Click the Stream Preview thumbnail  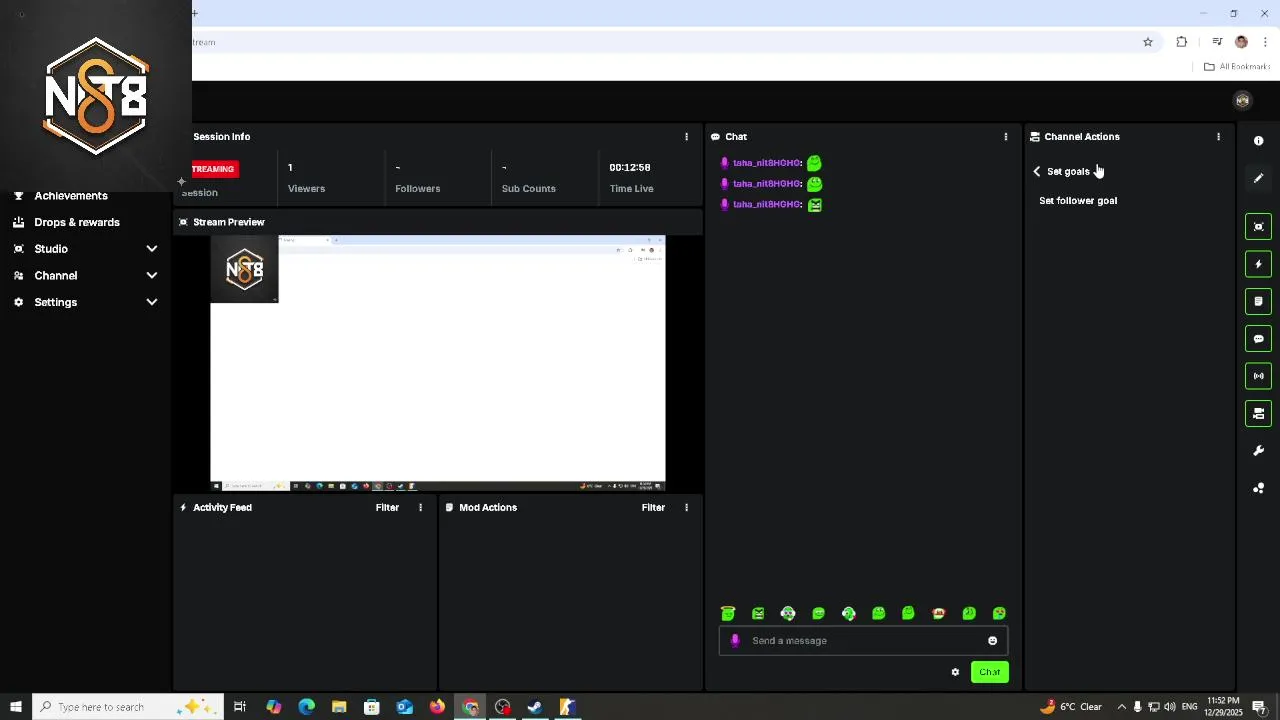point(438,363)
